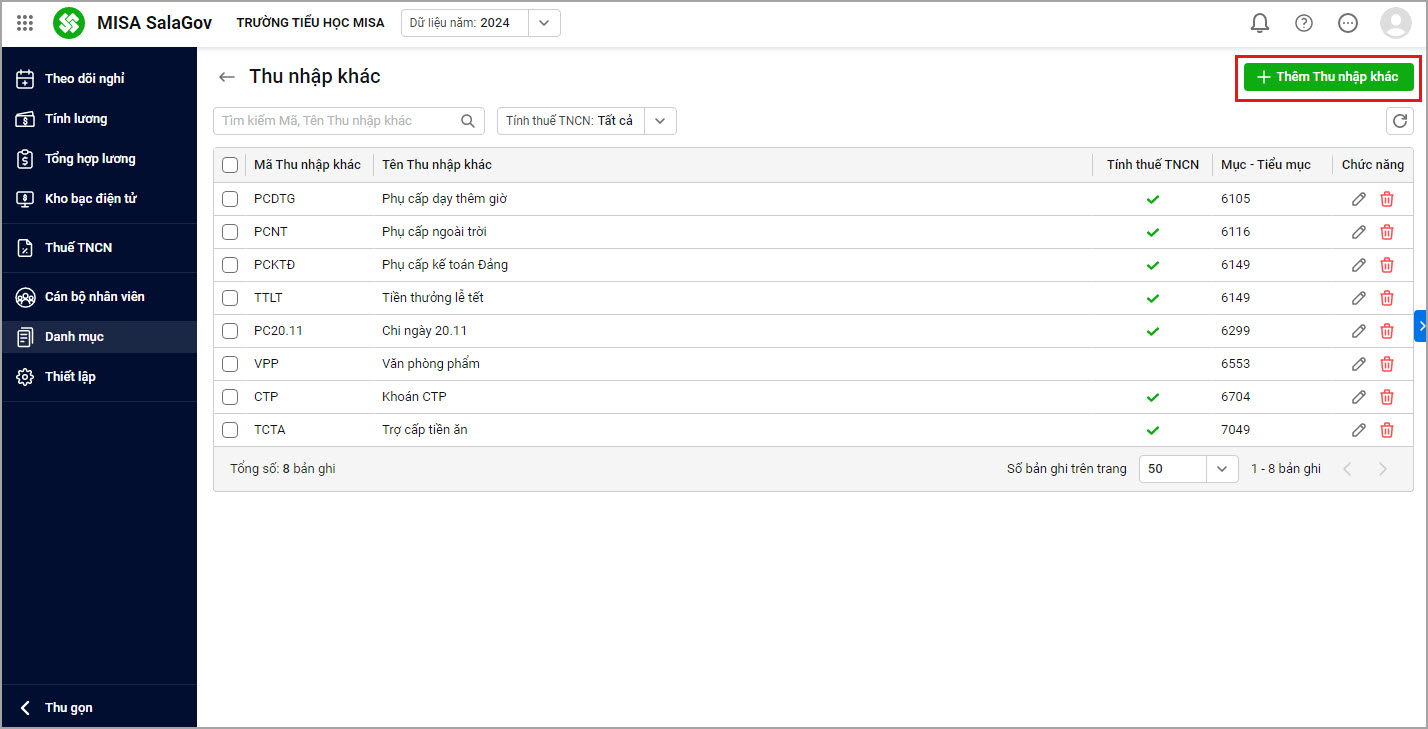Check the PCDTG row checkbox

coord(230,199)
